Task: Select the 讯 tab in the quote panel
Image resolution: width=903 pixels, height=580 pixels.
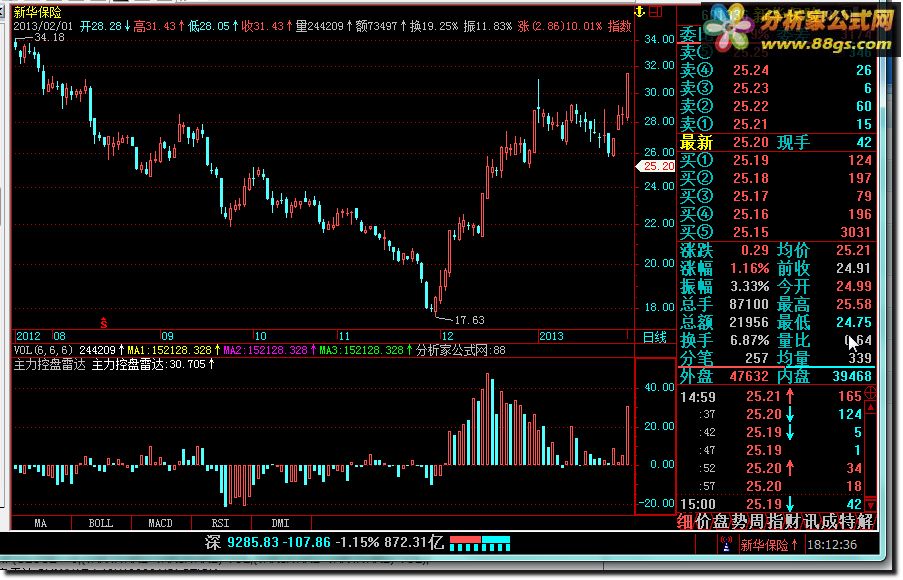Action: pos(811,522)
